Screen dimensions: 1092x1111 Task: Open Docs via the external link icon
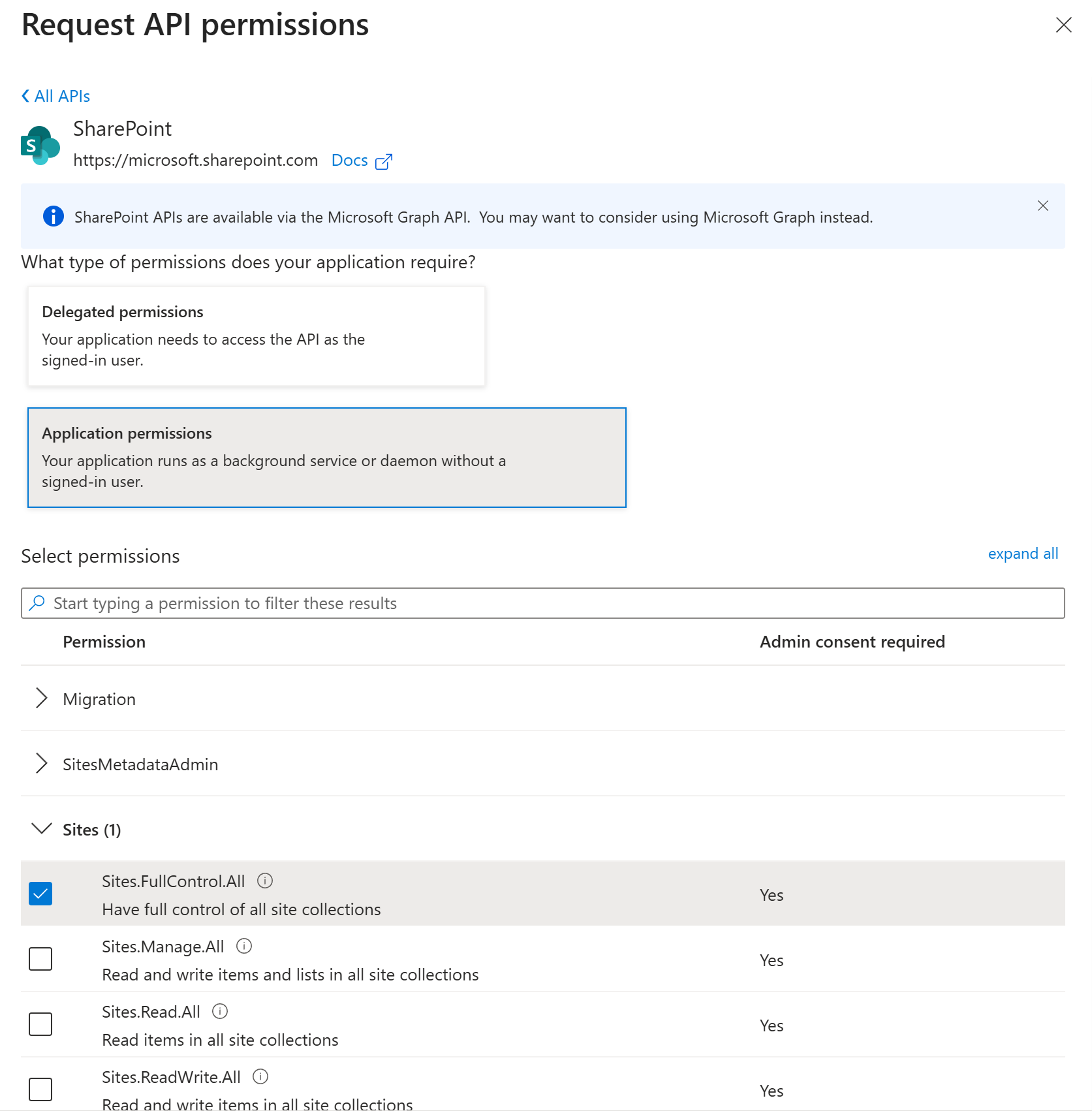tap(384, 161)
